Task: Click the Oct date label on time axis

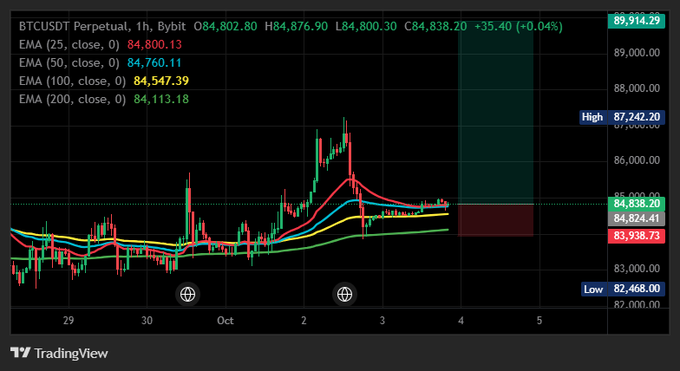Action: (x=225, y=321)
